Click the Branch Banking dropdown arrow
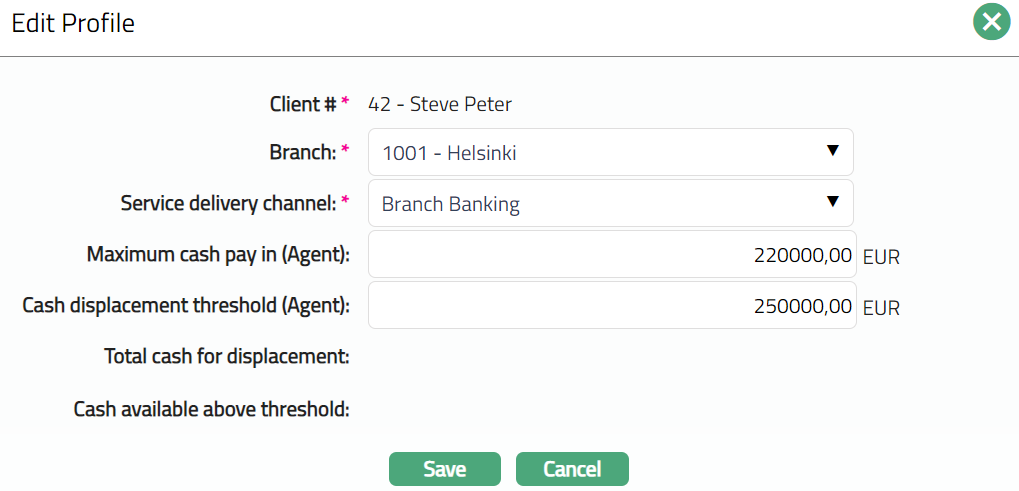Screen dimensions: 1019x491 pos(832,202)
